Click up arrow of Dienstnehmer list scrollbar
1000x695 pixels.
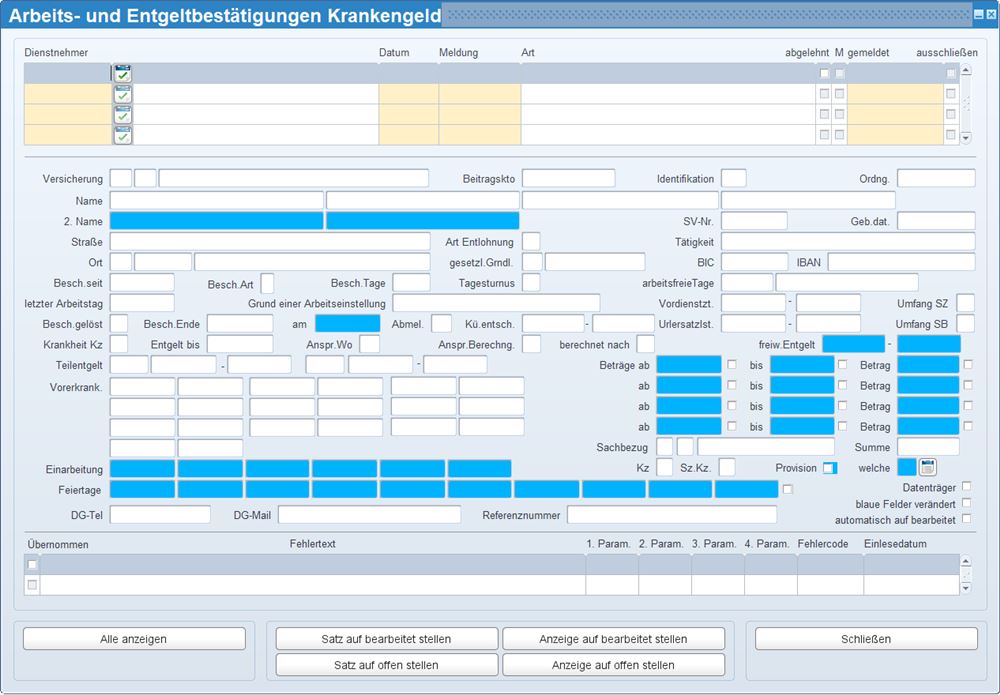966,70
